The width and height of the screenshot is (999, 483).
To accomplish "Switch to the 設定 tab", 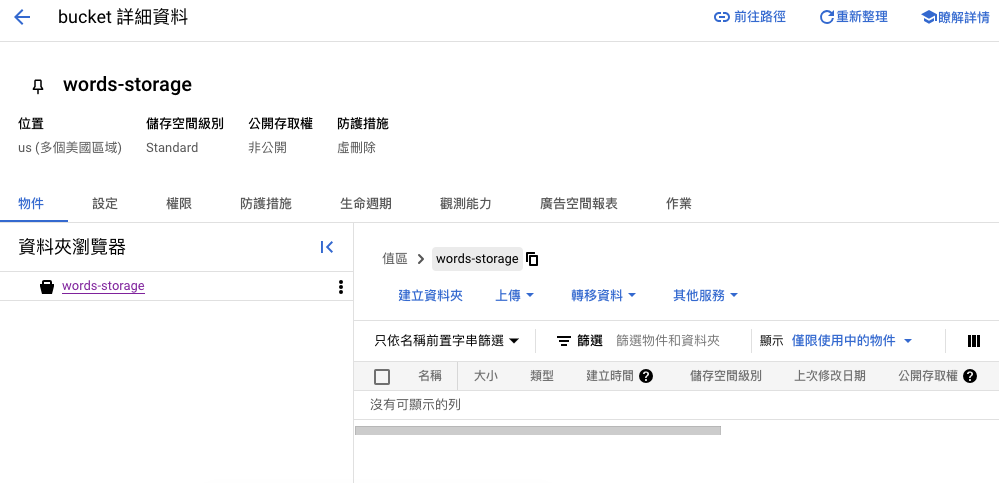I will tap(105, 204).
